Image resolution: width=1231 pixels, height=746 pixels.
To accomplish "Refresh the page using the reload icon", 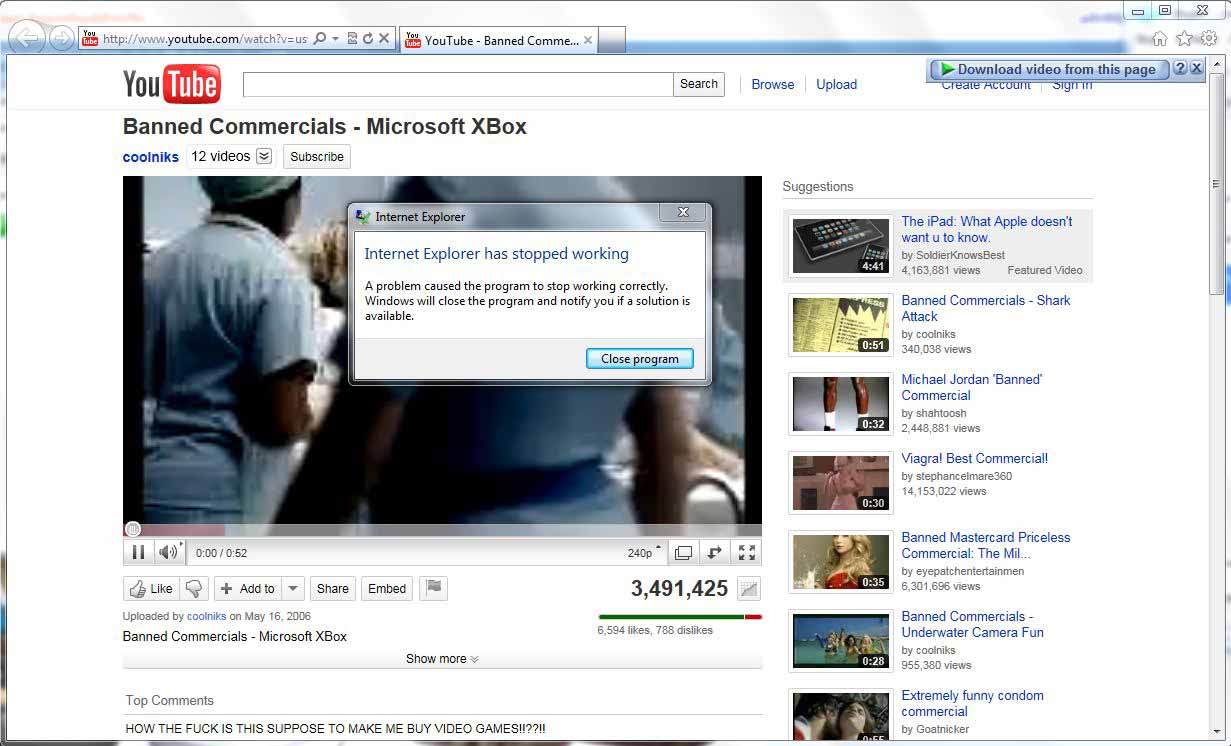I will point(368,39).
